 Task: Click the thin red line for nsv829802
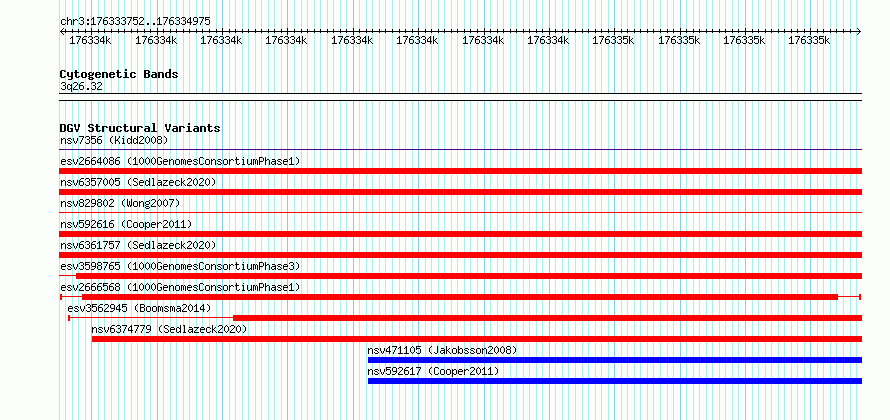pyautogui.click(x=461, y=213)
